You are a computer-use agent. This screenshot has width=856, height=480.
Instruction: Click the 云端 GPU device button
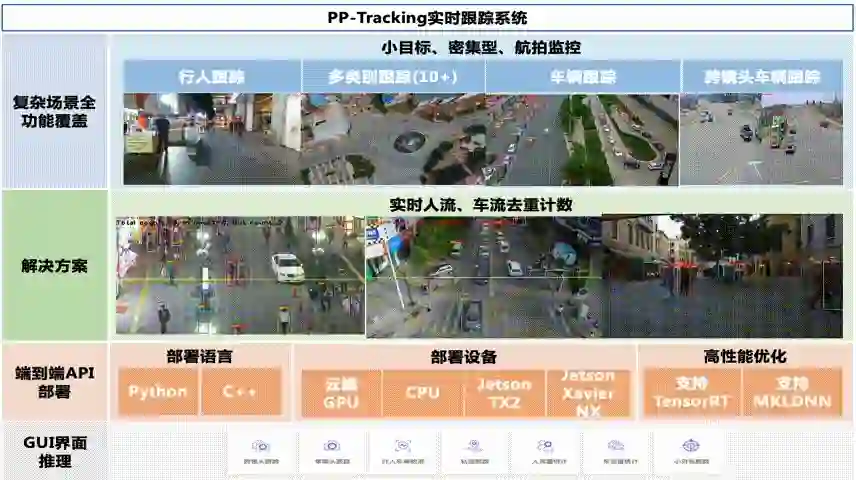click(x=341, y=393)
